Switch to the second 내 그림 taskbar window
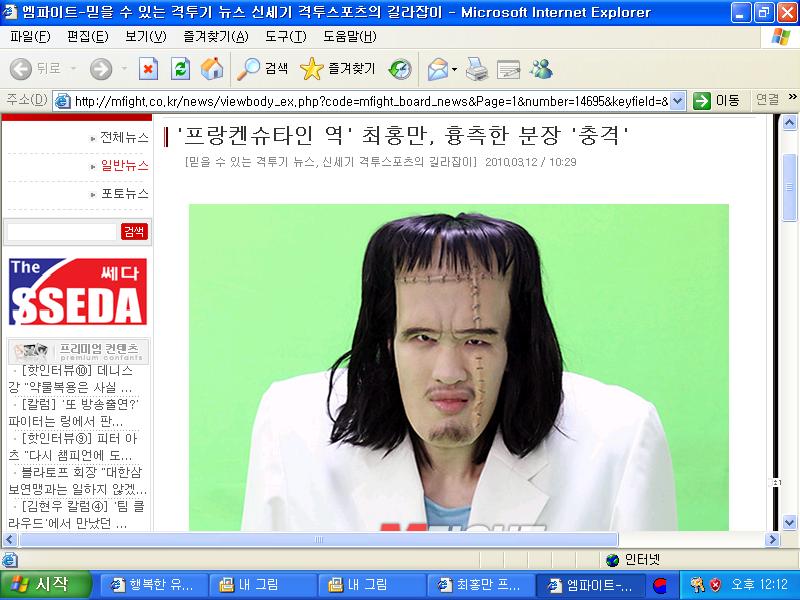This screenshot has width=800, height=600. tap(372, 585)
